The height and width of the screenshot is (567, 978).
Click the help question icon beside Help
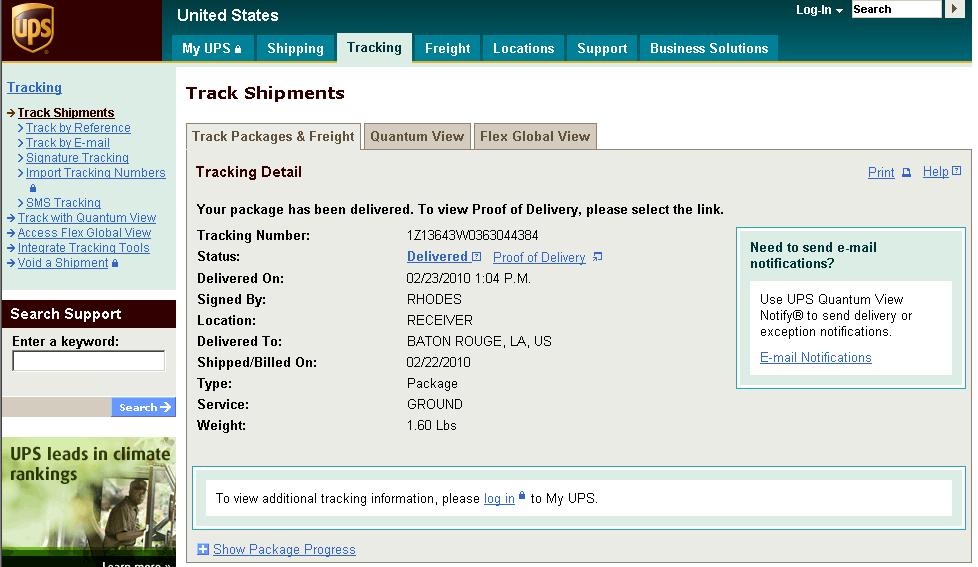(957, 171)
